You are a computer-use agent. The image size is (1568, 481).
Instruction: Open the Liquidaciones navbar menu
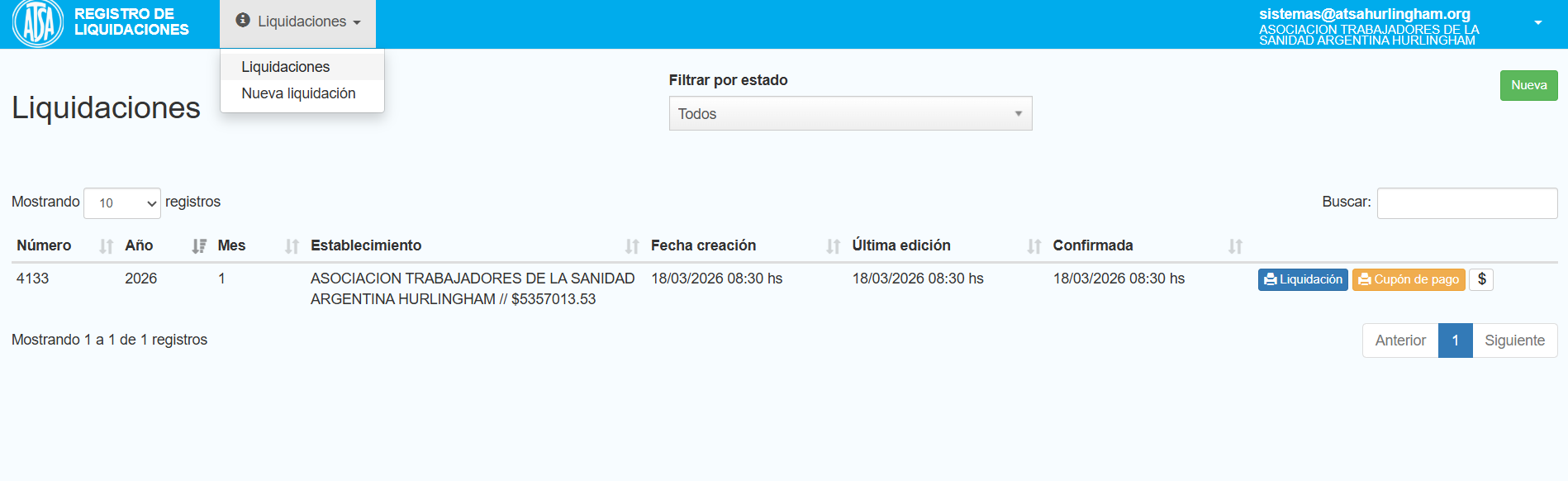pos(297,23)
